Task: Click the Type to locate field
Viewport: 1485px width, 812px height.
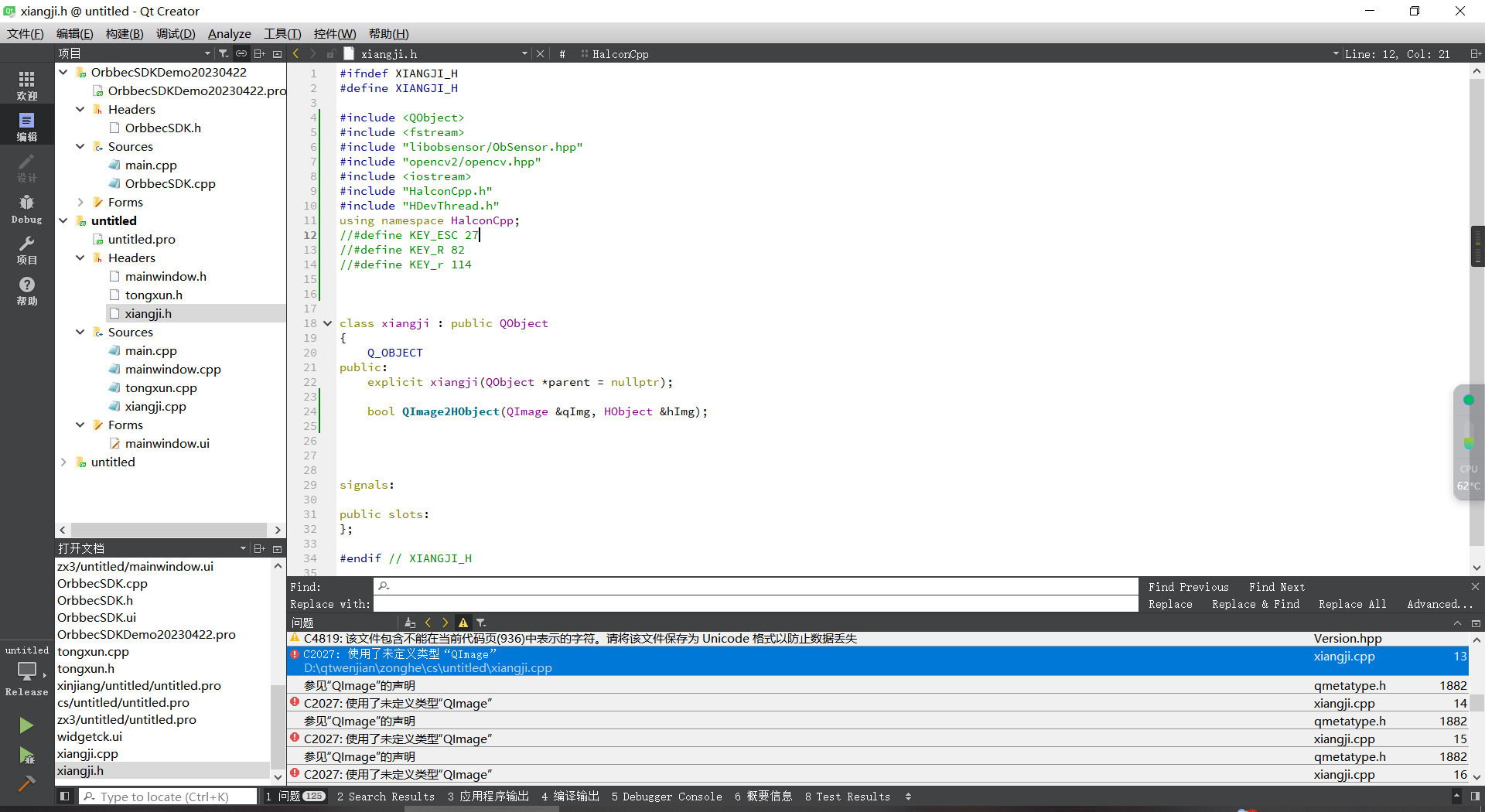Action: [169, 796]
